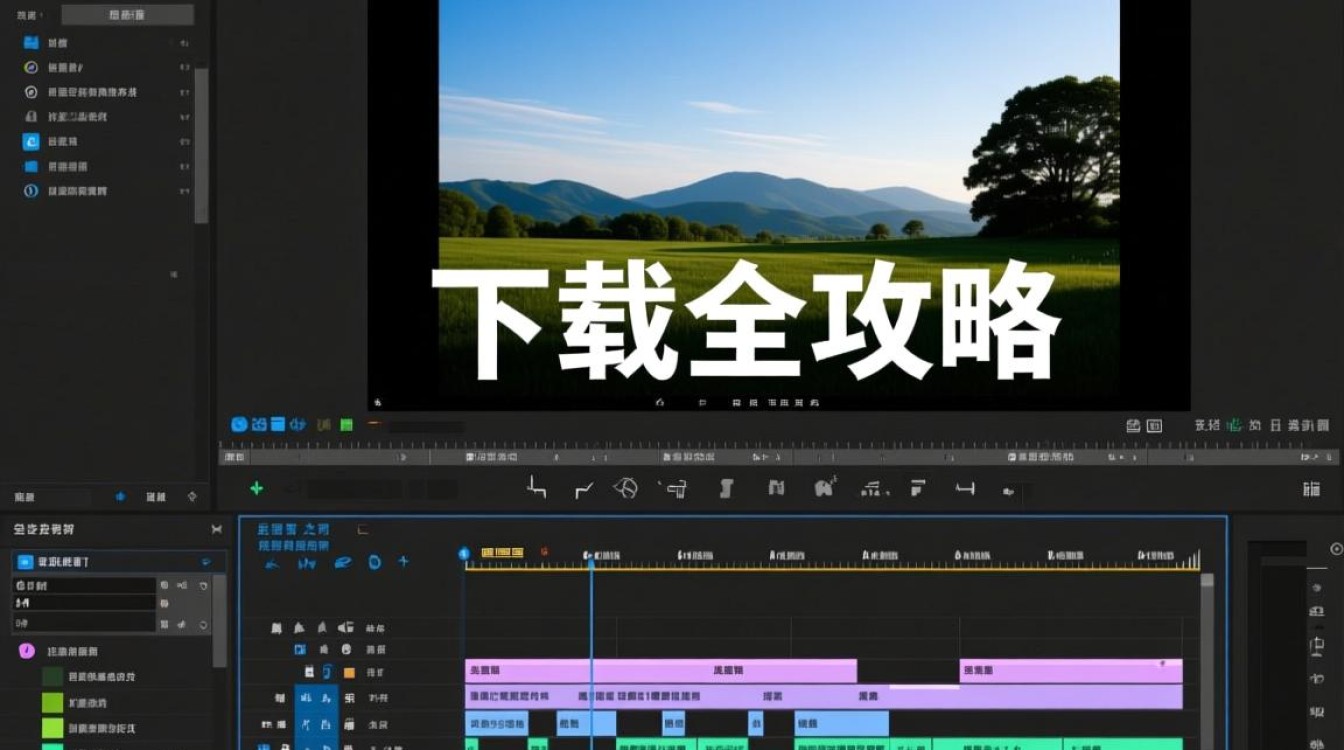
Task: Click the blue round marker at timeline start
Action: (464, 553)
